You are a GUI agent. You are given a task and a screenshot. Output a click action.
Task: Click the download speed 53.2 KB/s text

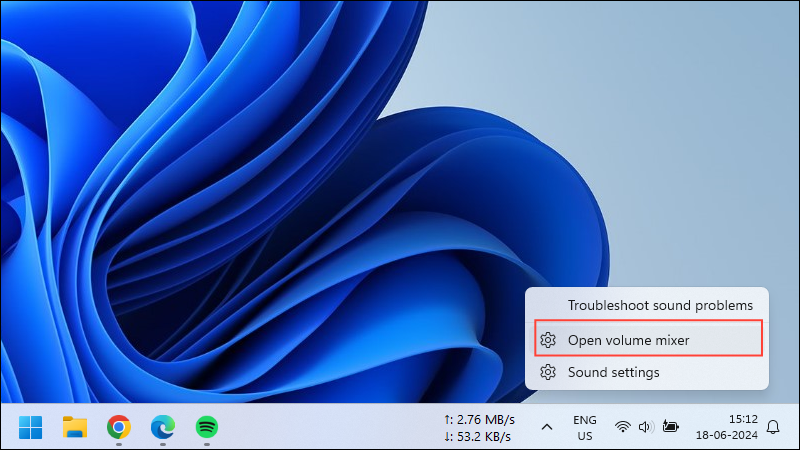(x=477, y=437)
